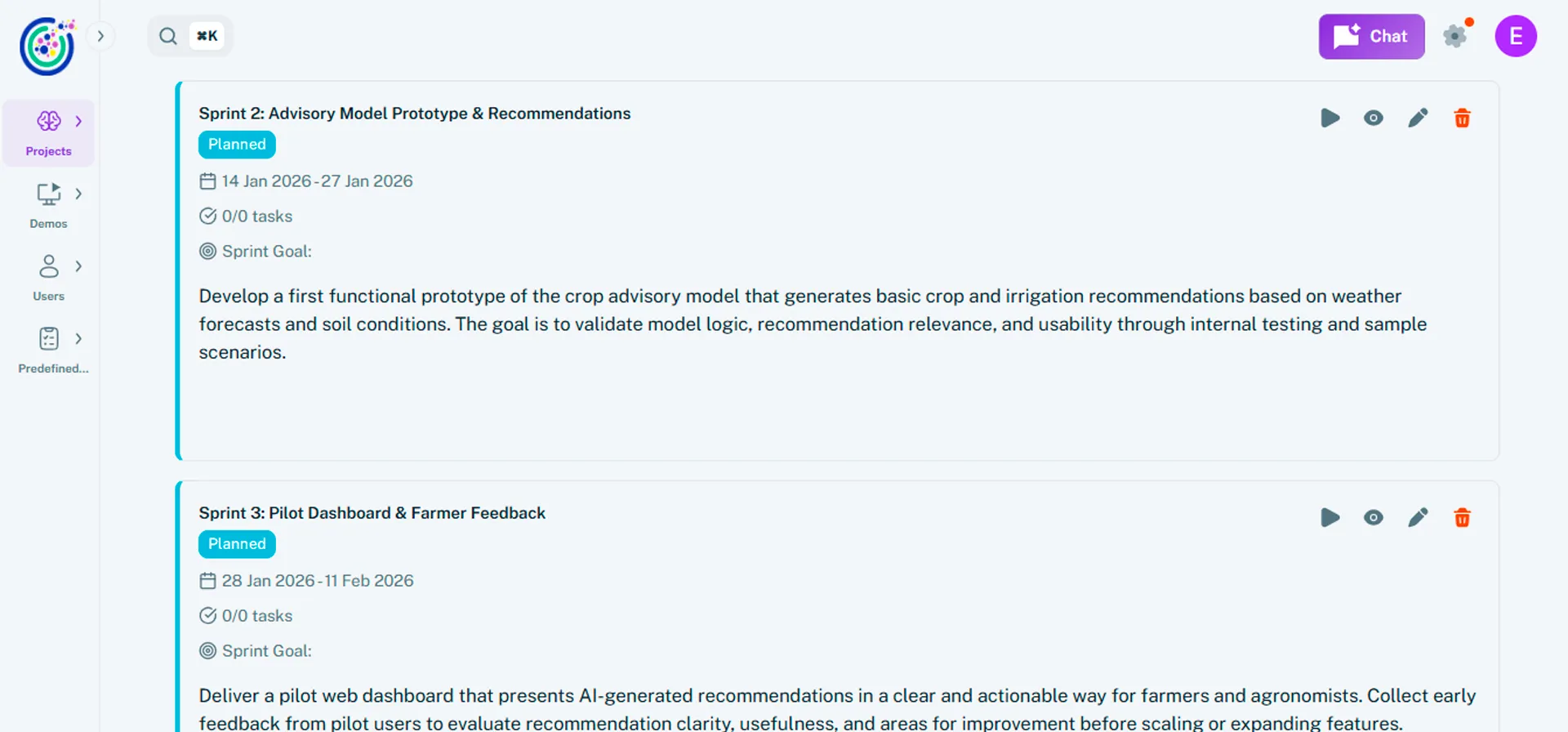Start Sprint 2 with the play icon

1330,117
